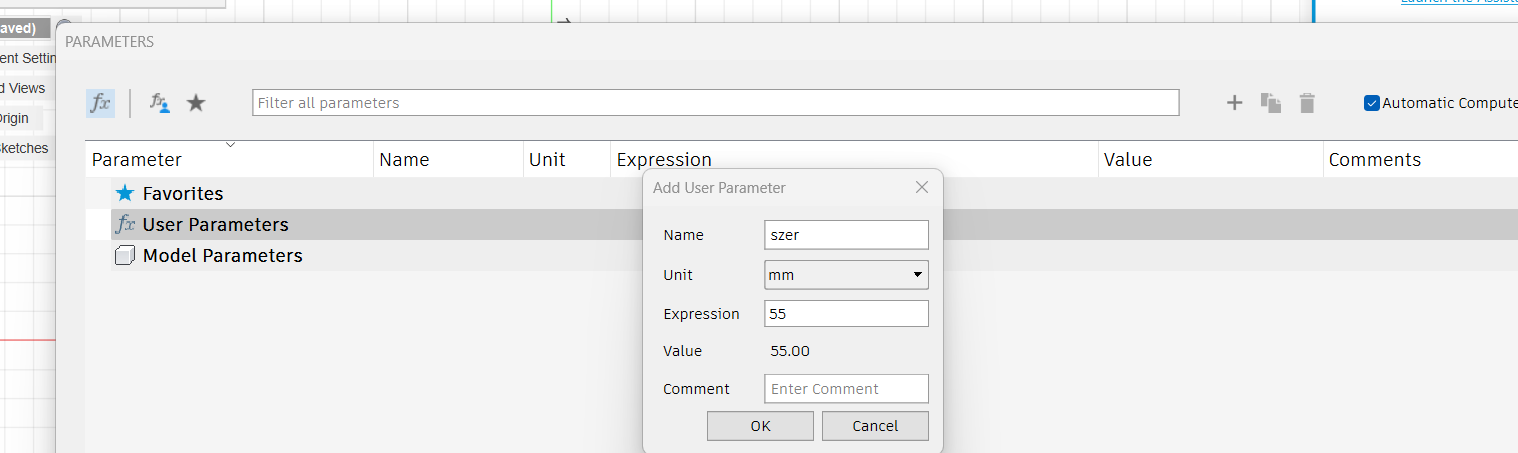1518x453 pixels.
Task: Click the Name field containing szer
Action: click(x=846, y=235)
